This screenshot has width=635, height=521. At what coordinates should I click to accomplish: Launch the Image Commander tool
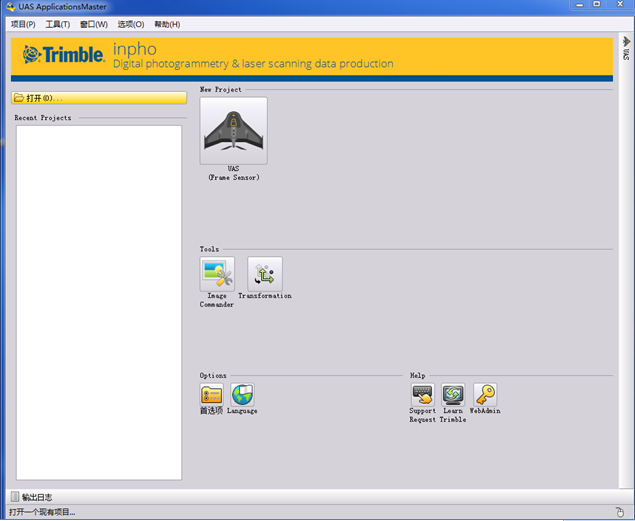(x=217, y=274)
